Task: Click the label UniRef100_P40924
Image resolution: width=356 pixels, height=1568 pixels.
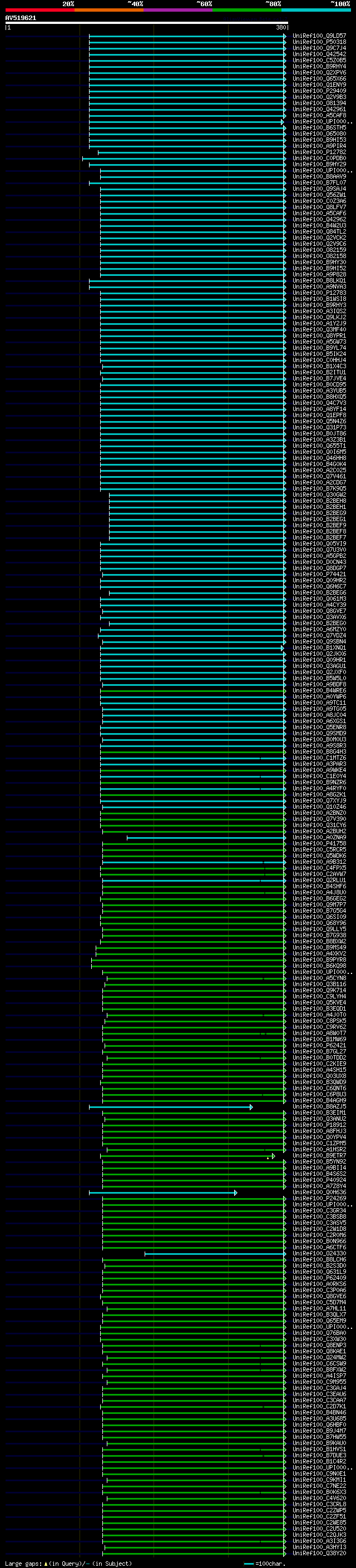Action: [319, 1180]
